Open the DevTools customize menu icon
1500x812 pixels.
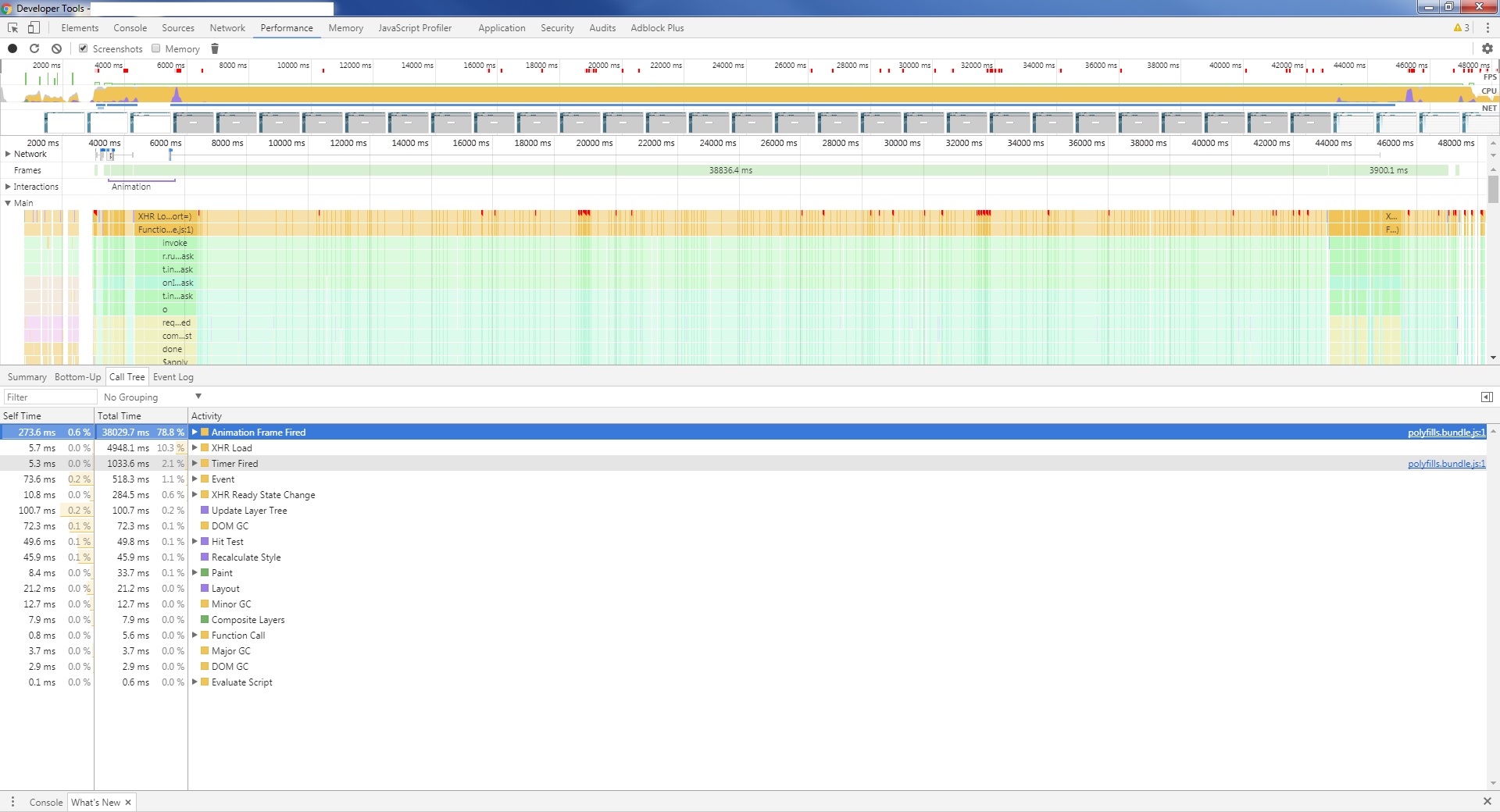(x=1487, y=28)
